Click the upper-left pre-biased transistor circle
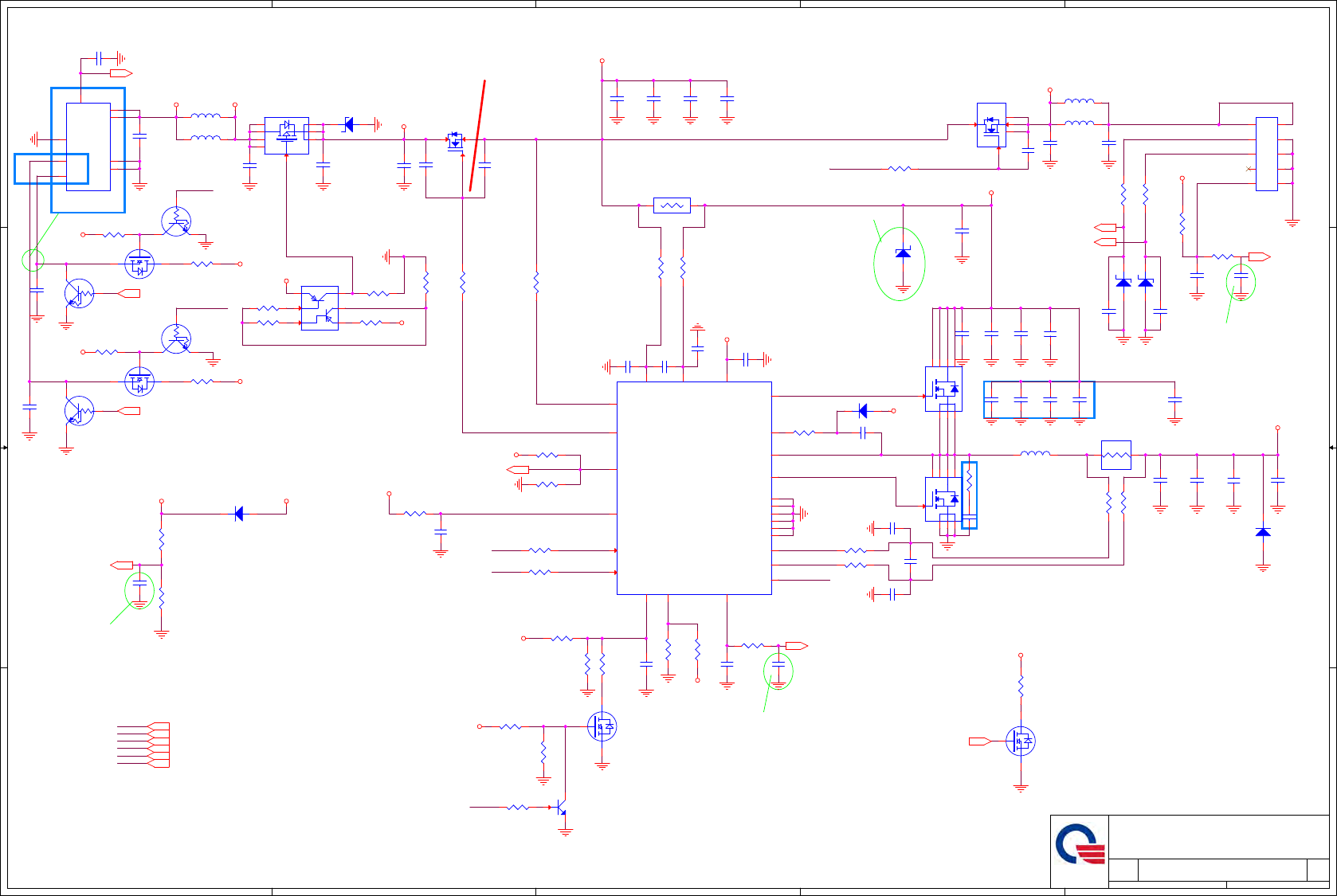This screenshot has width=1337, height=896. [x=176, y=221]
